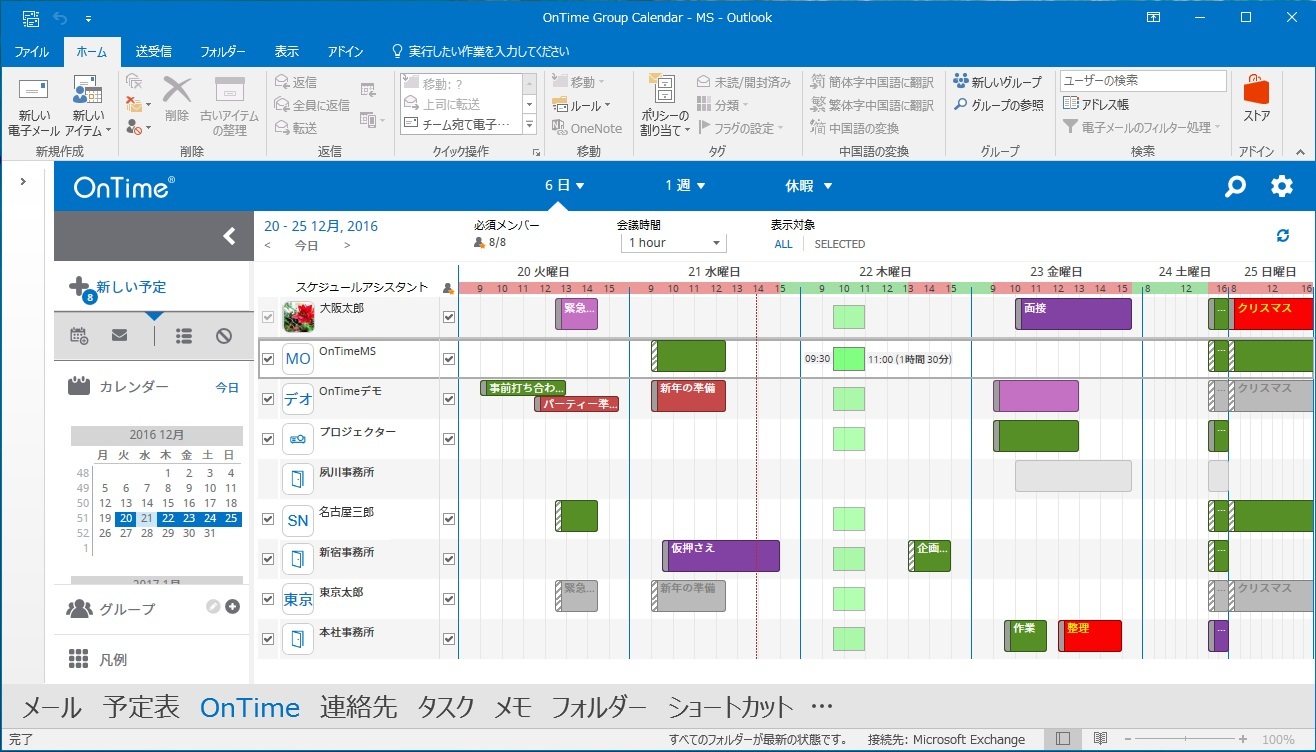Click the SELECTED display filter link

tap(839, 244)
